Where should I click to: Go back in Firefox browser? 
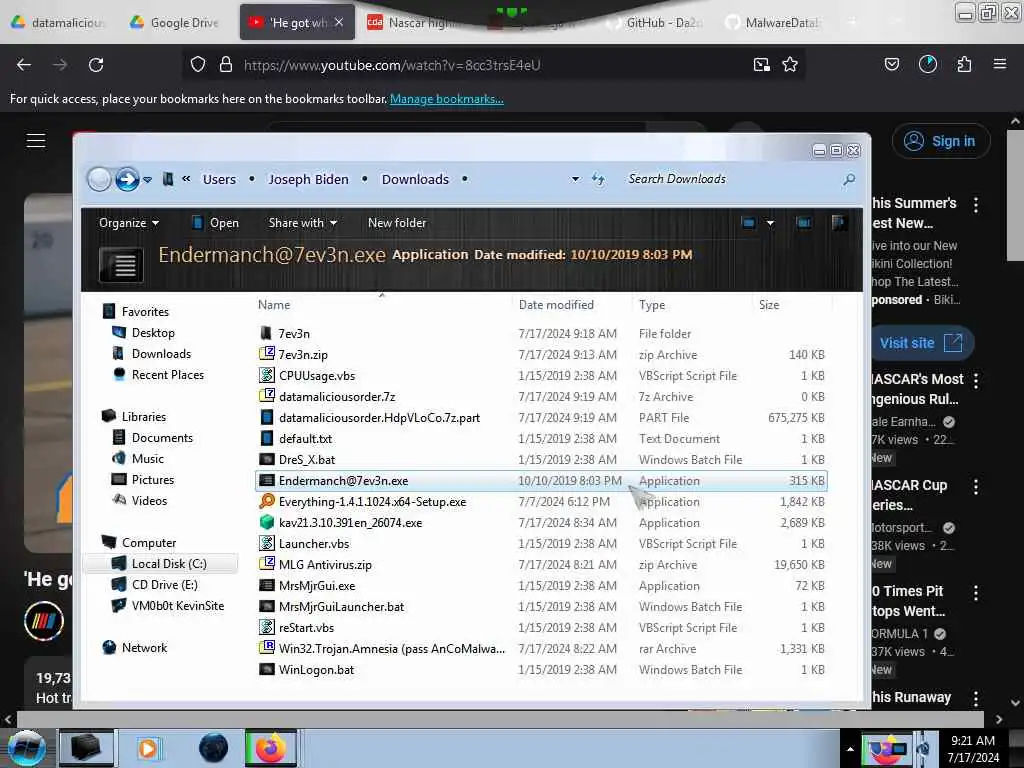[x=24, y=65]
